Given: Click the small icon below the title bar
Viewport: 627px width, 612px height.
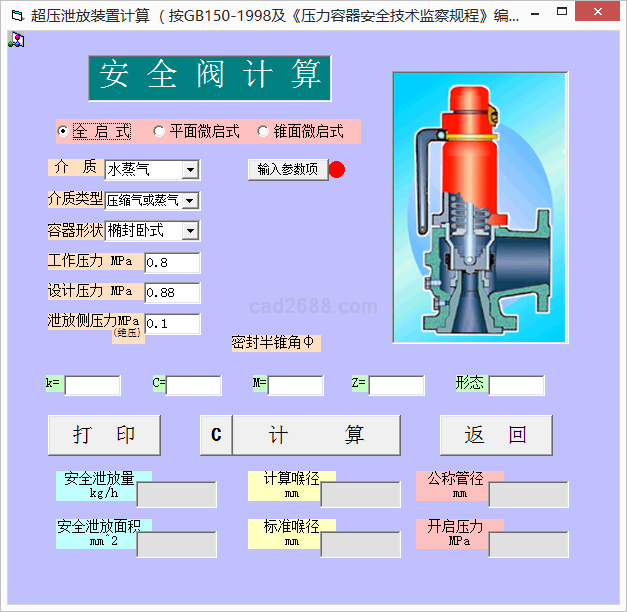Looking at the screenshot, I should pos(16,41).
